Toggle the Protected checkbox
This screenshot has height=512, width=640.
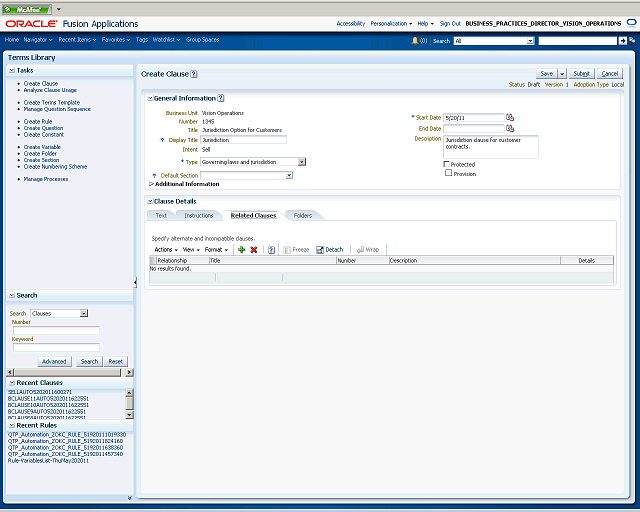click(x=447, y=164)
